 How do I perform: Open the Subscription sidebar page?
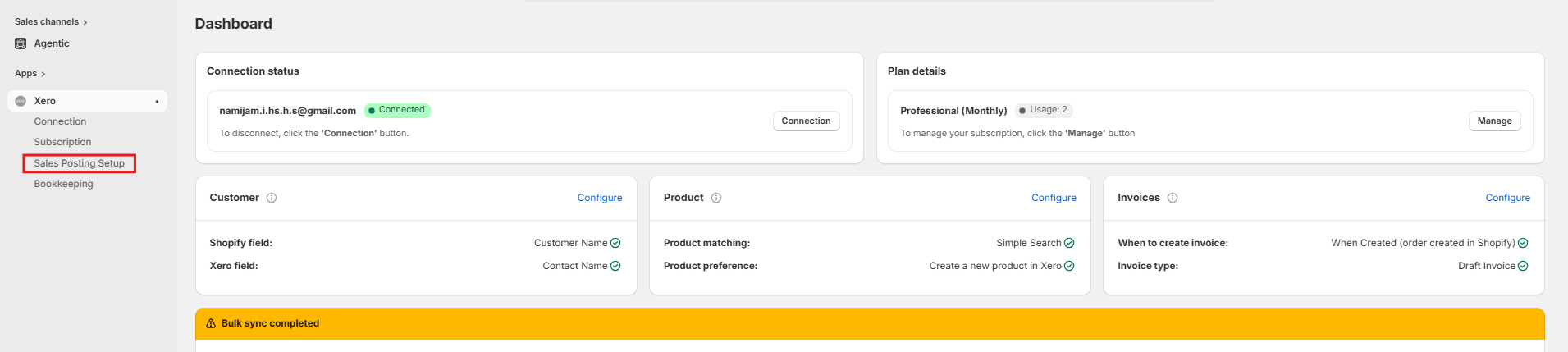[x=62, y=142]
